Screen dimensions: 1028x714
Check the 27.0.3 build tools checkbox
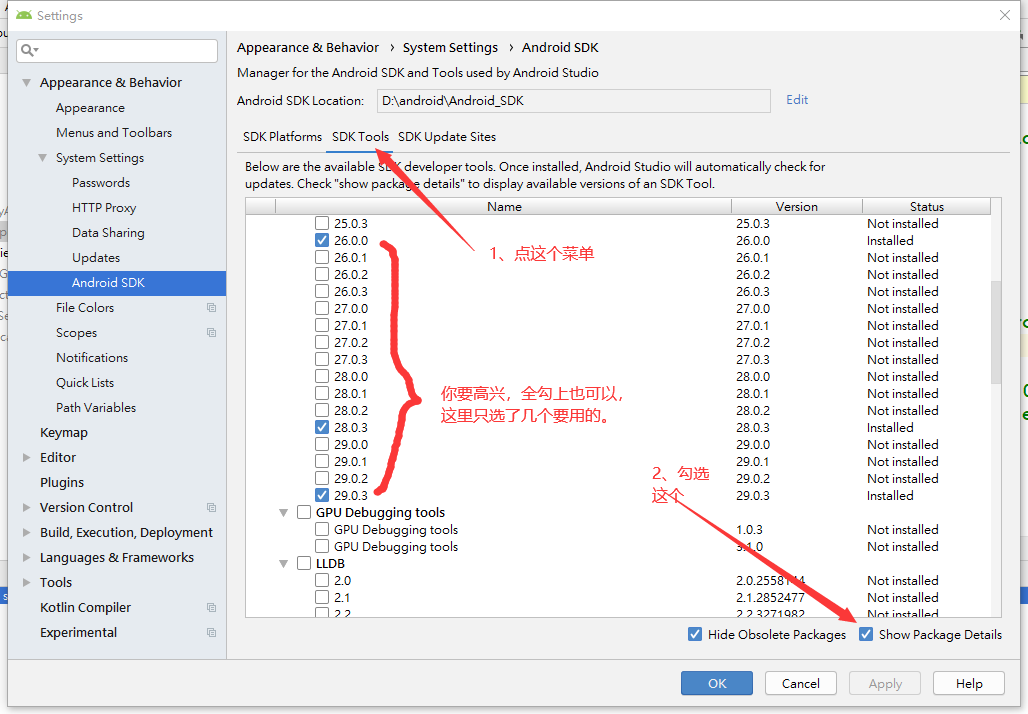322,359
